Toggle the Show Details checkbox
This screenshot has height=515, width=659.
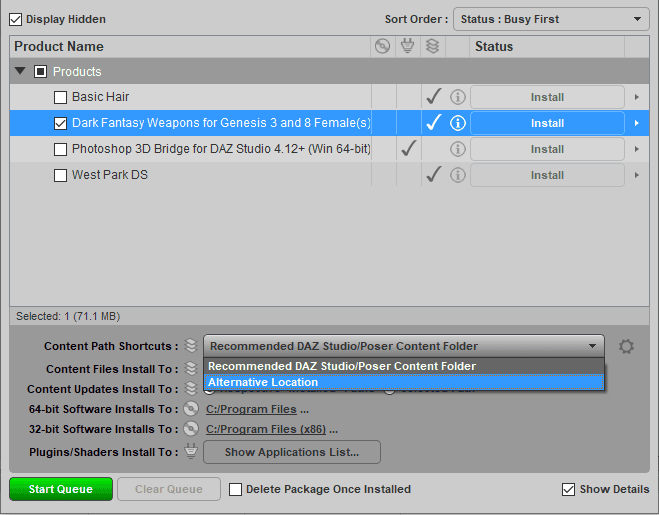tap(568, 489)
